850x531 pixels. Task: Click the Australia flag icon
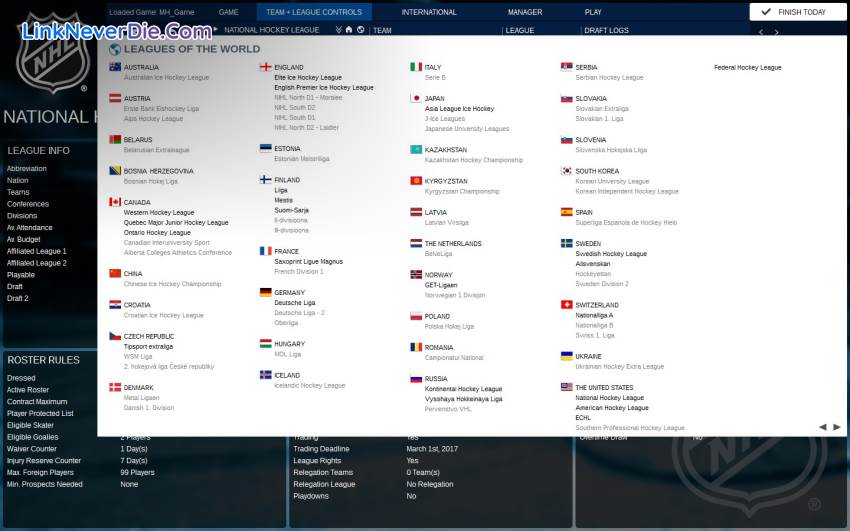point(115,67)
